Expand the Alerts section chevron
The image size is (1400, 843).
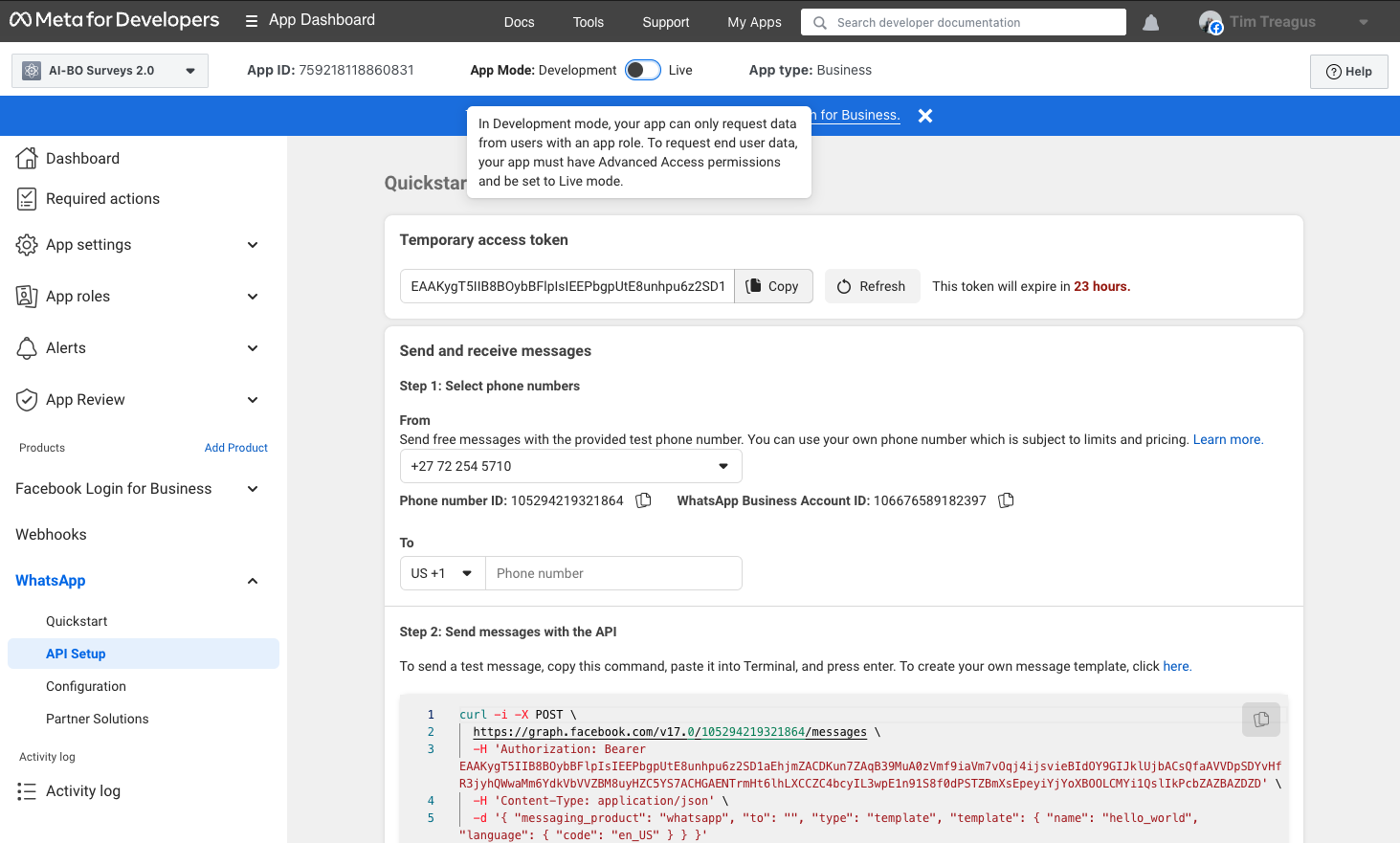tap(253, 348)
